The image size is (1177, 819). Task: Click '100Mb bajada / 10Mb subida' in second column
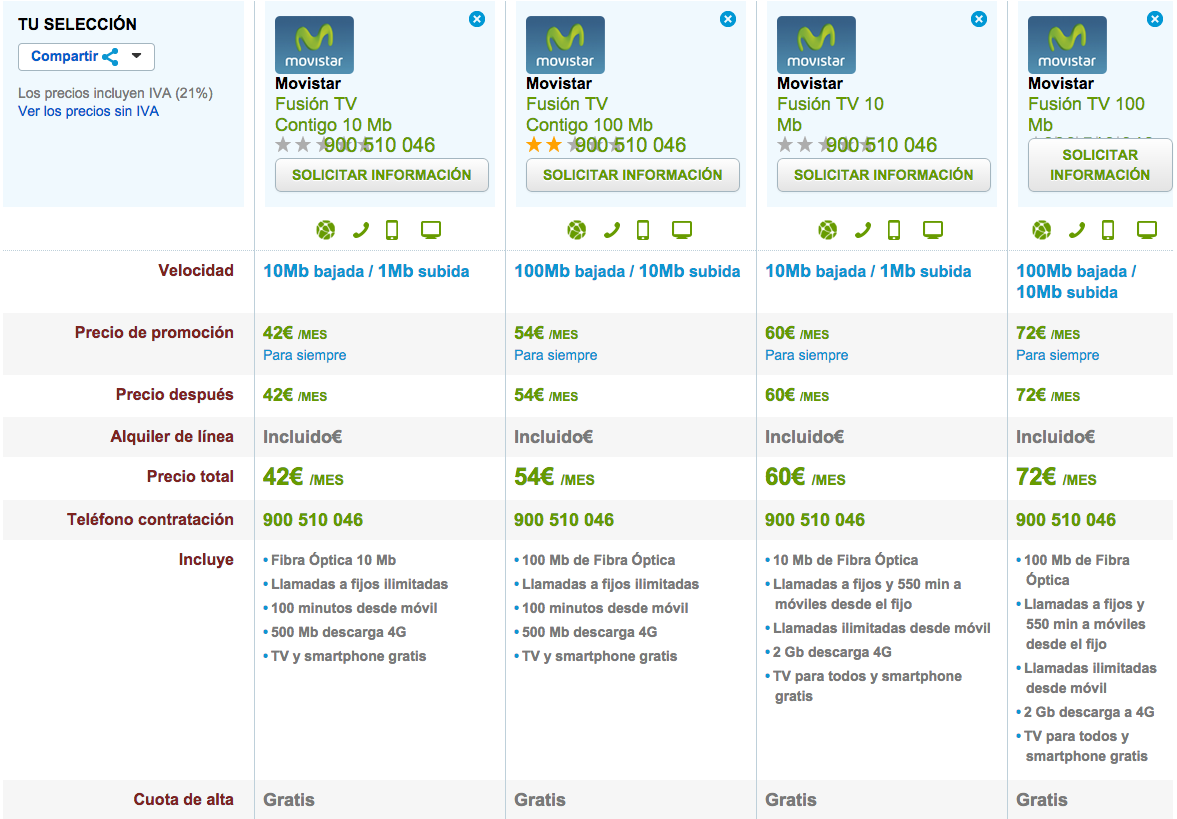627,272
